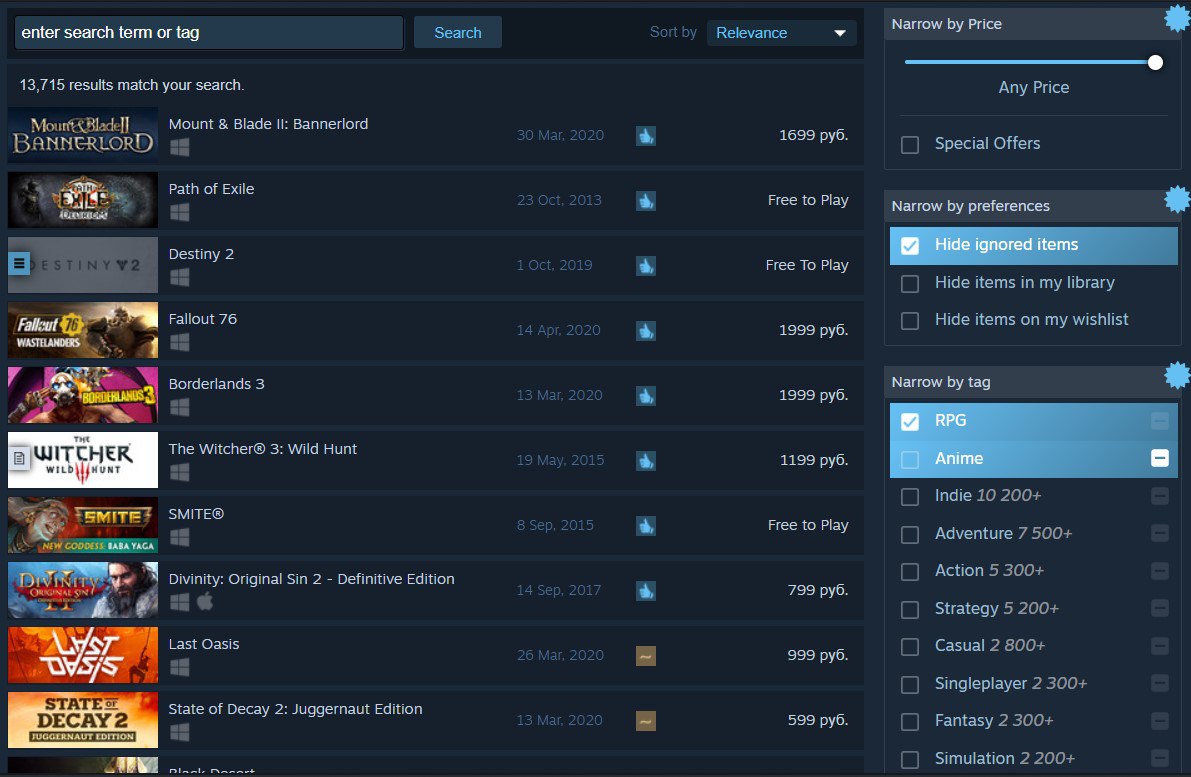This screenshot has height=777, width=1191.
Task: Click the gear badge on Narrow by tag panel
Action: 1177,375
